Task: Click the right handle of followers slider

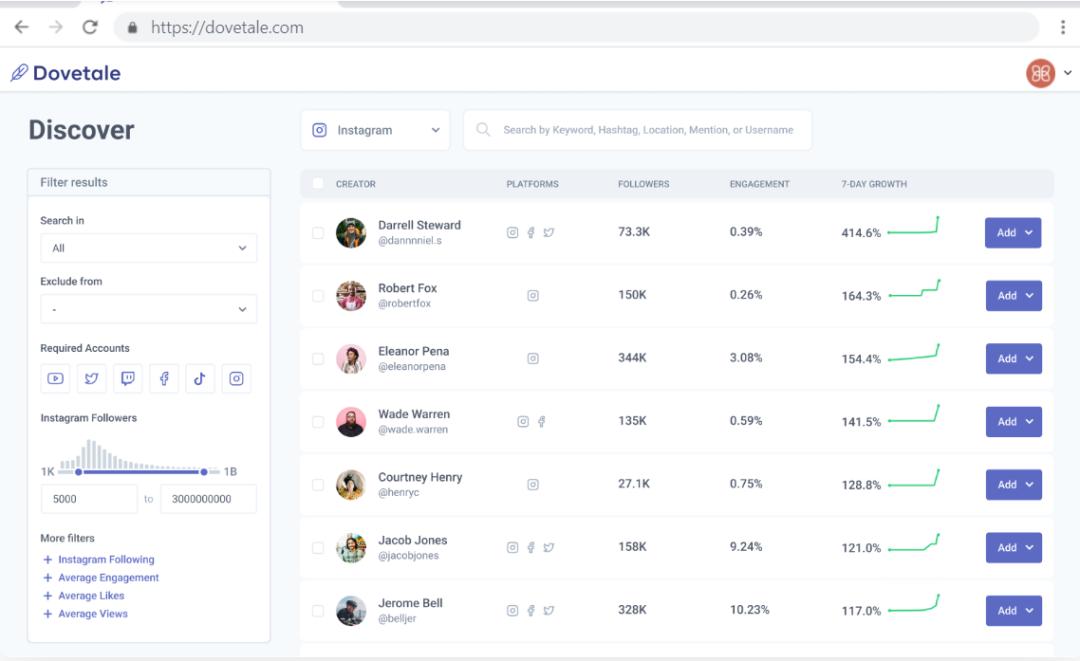Action: [204, 471]
